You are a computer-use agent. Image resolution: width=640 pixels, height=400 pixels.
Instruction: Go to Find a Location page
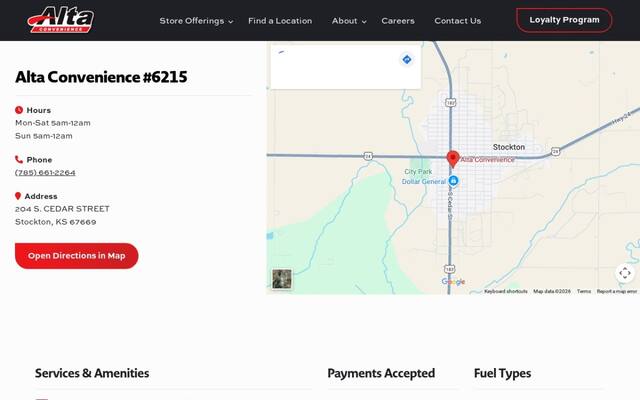(x=280, y=21)
